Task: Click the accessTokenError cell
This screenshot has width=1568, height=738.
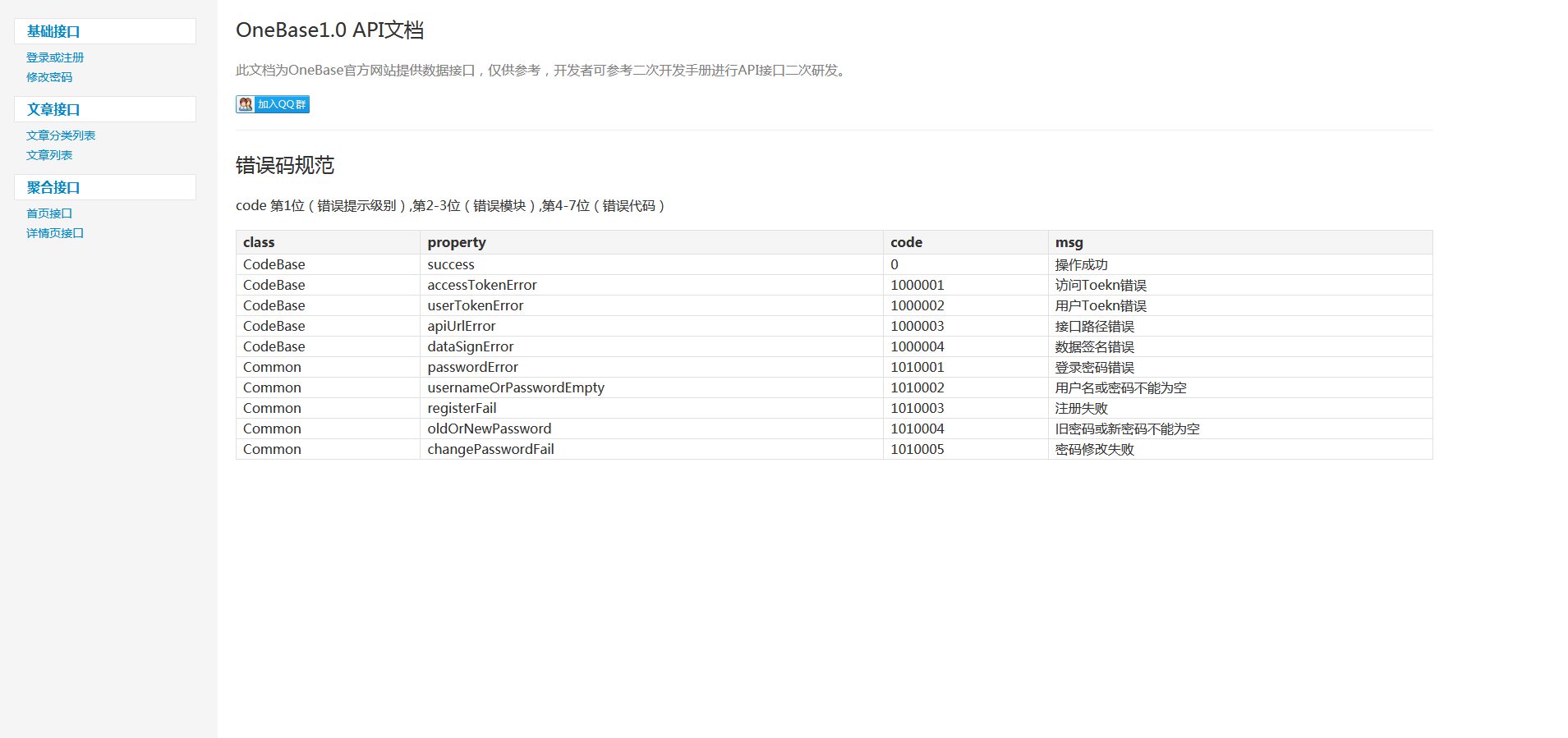Action: pos(651,285)
